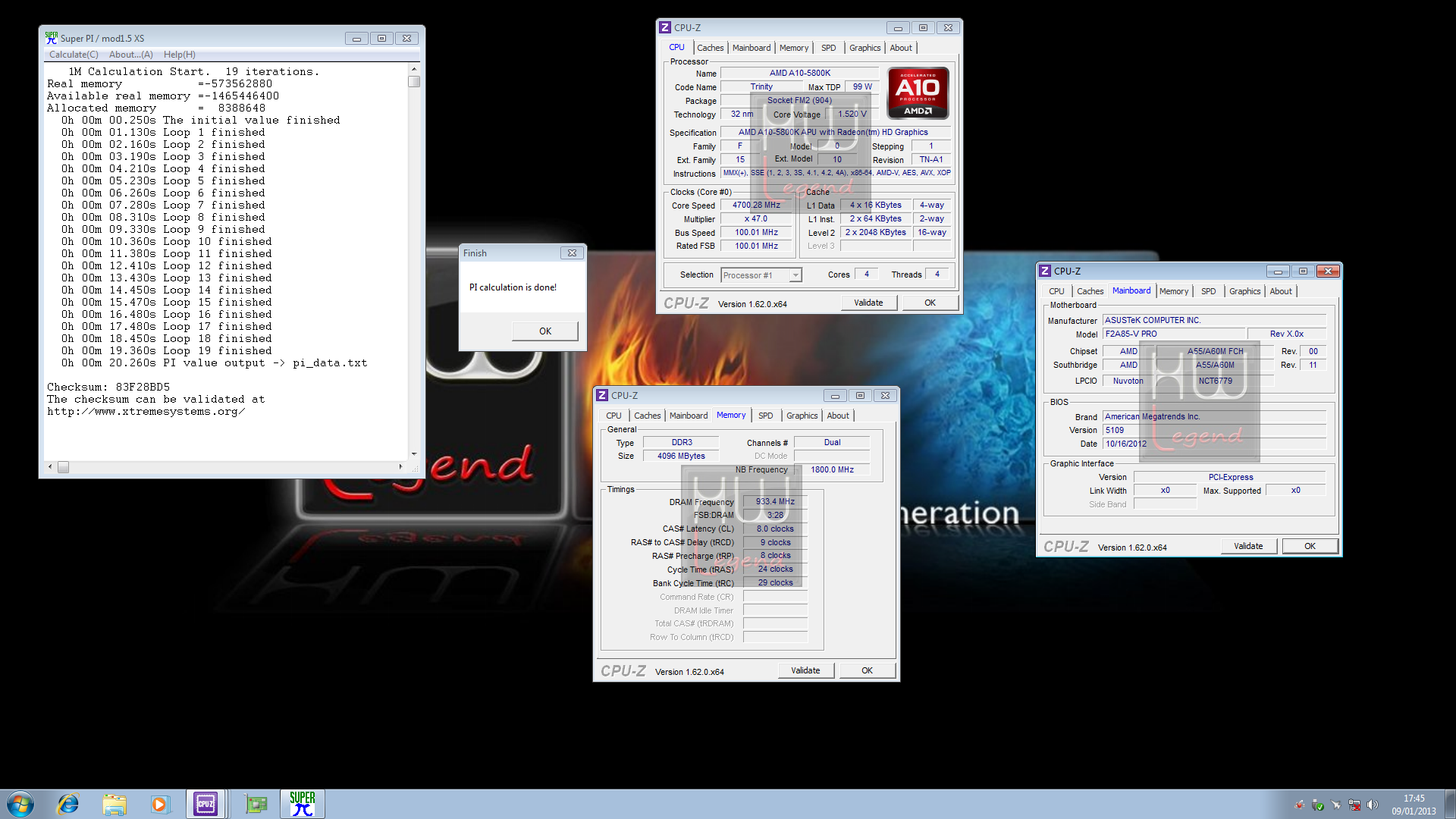Click the CPU-Z taskbar button
Screen dimensions: 1456x819
point(206,804)
